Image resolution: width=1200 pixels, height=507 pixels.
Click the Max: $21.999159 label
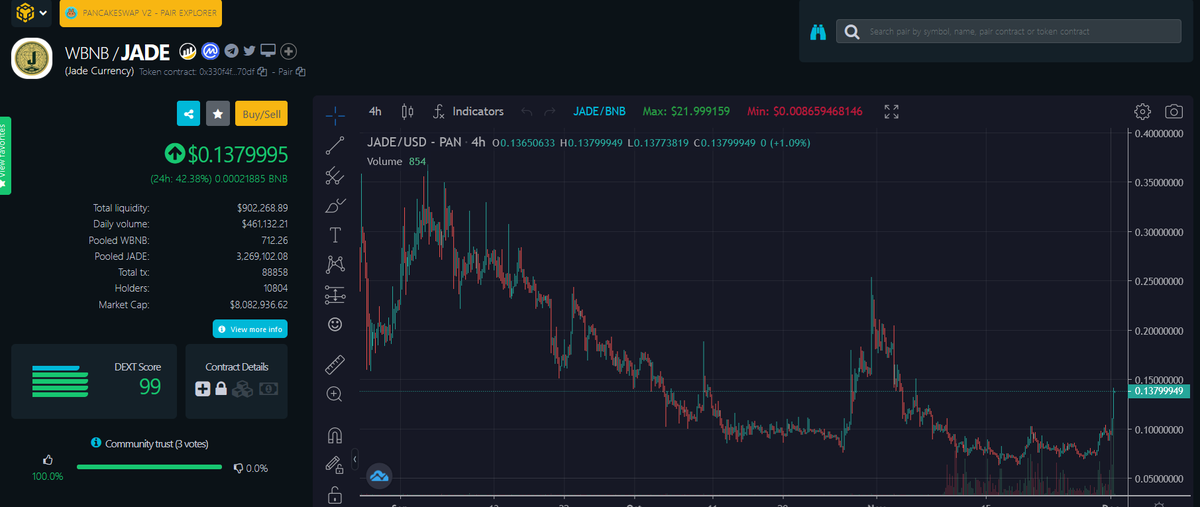pos(686,111)
